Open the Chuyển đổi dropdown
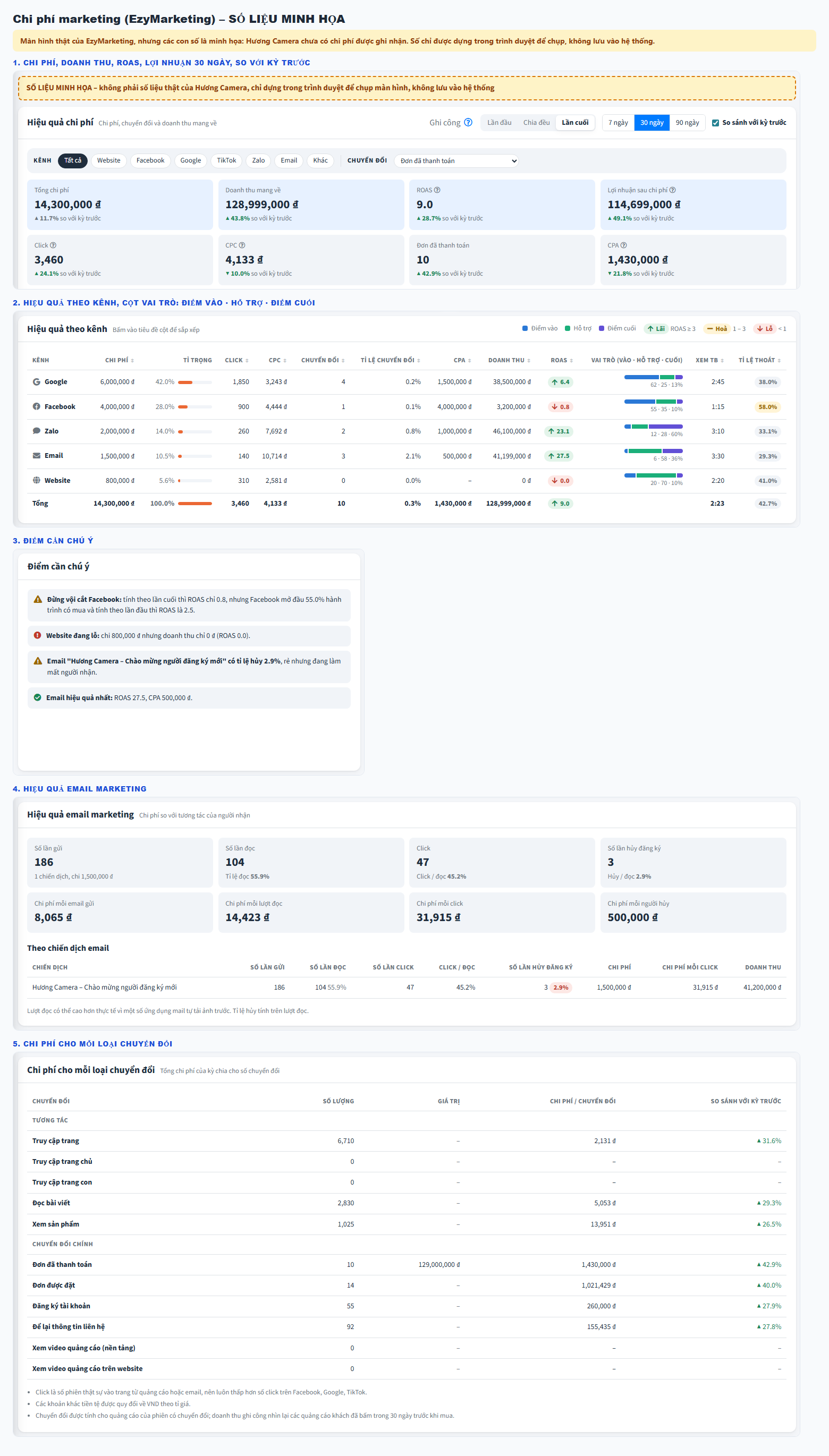Screen dimensions: 829x1456 pos(456,161)
